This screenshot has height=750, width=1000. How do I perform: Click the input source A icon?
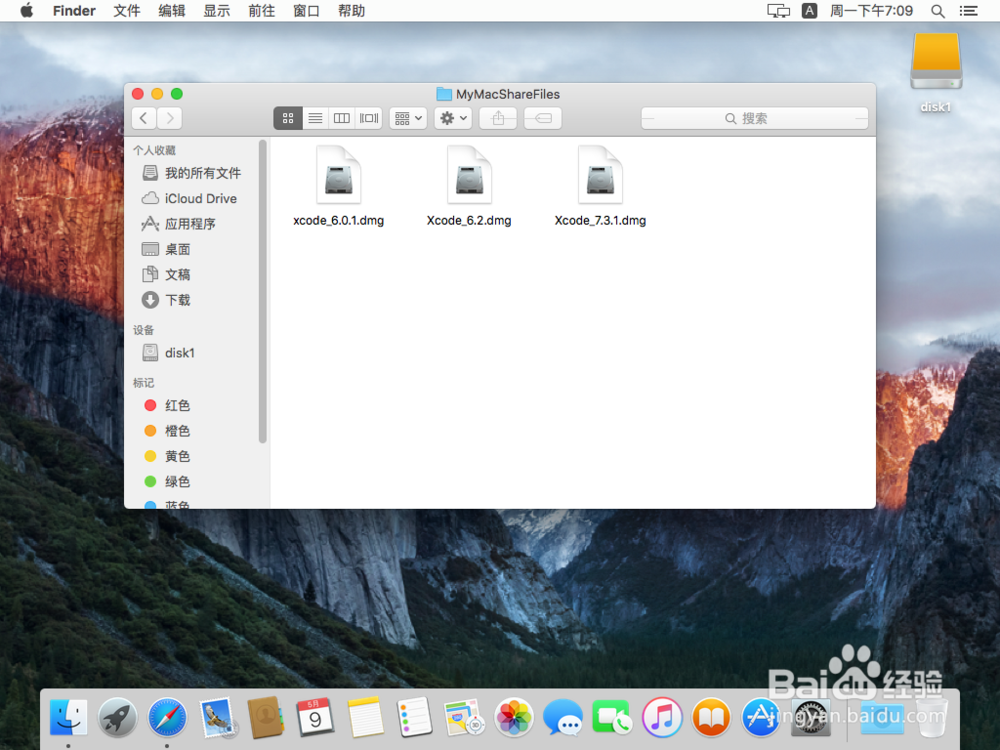point(809,11)
